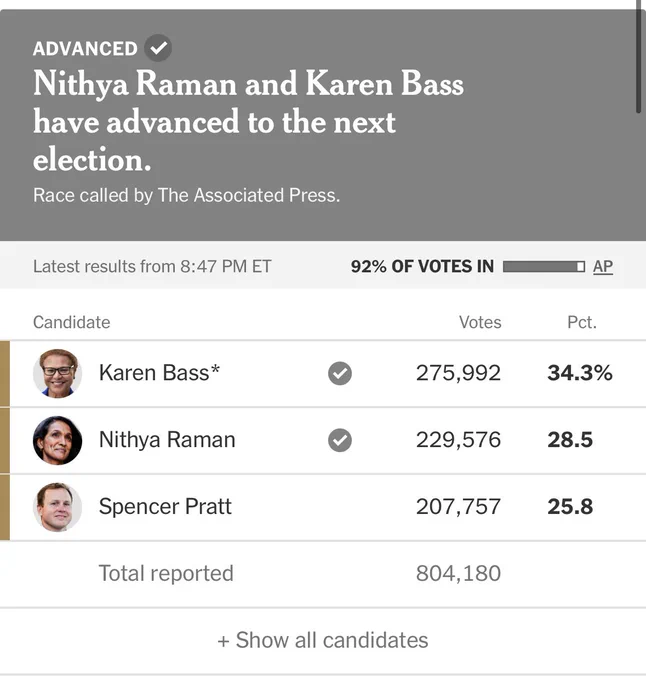Click the votes-in progress bar

point(544,266)
